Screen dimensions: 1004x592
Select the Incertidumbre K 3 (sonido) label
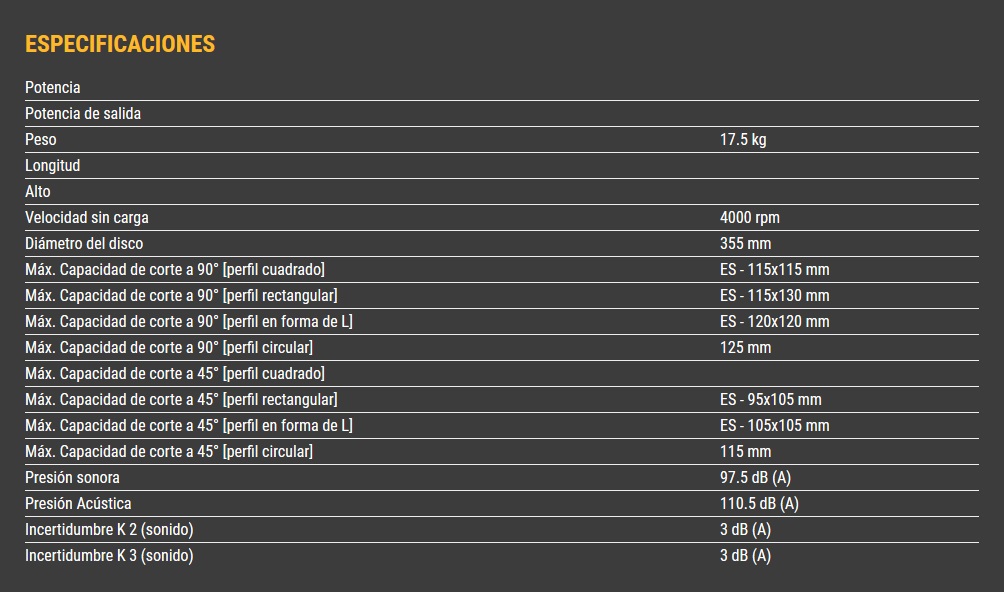tap(109, 556)
